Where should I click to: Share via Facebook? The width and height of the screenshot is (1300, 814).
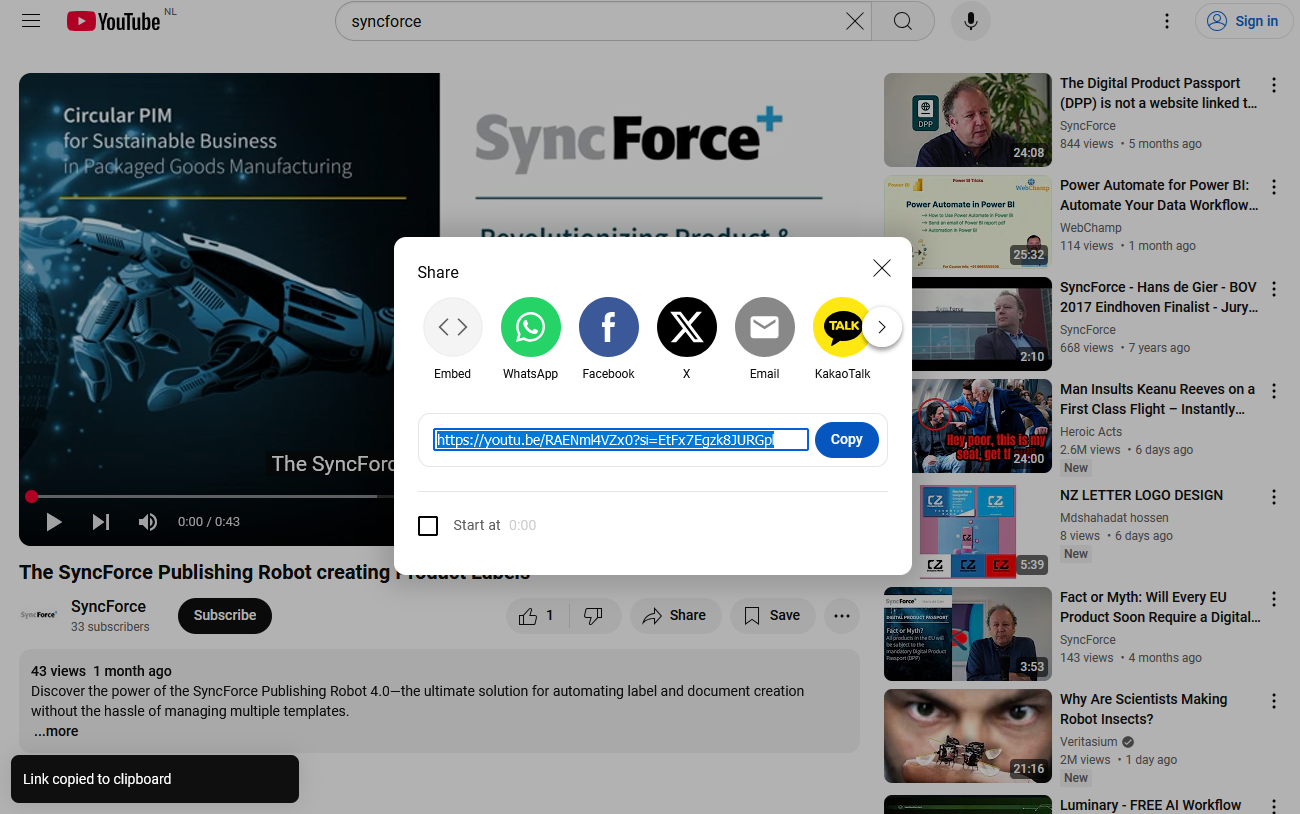[609, 339]
